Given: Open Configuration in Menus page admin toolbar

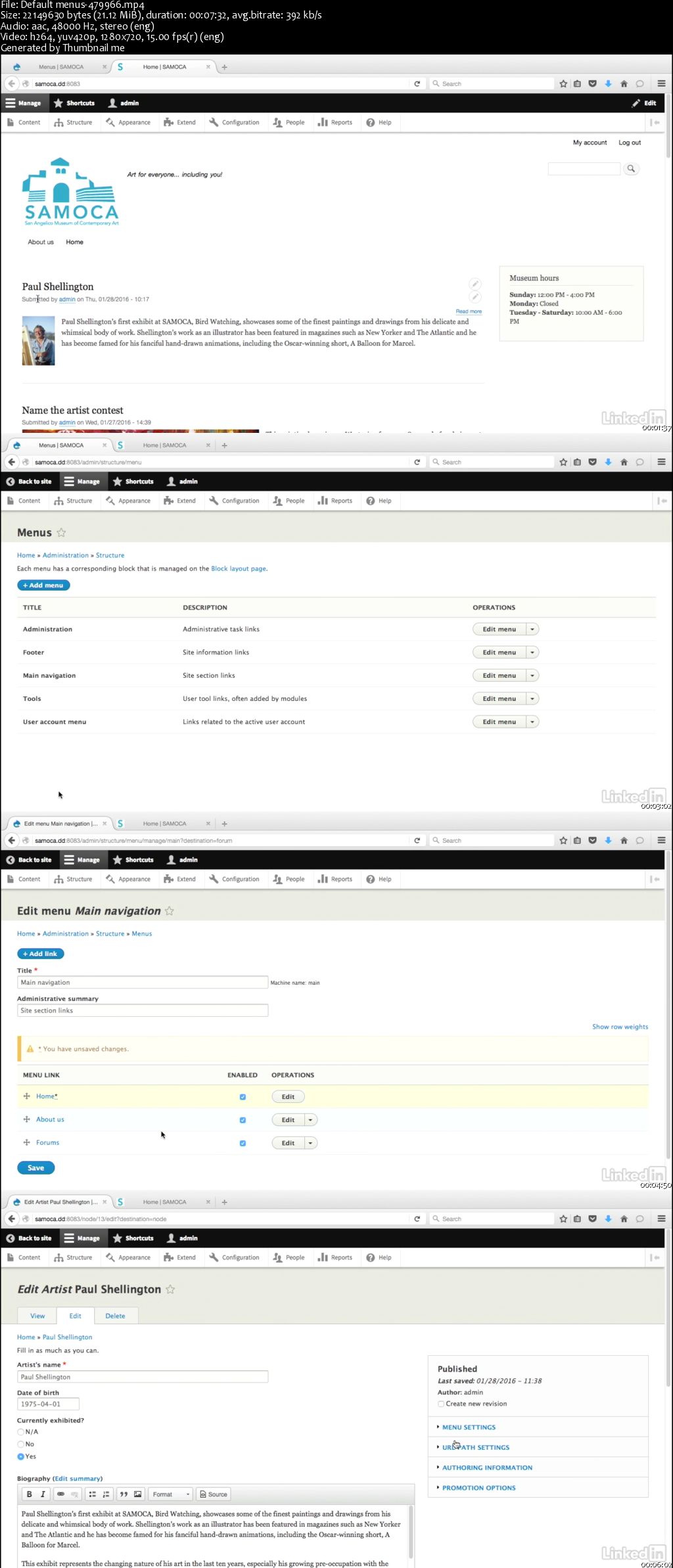Looking at the screenshot, I should [234, 501].
